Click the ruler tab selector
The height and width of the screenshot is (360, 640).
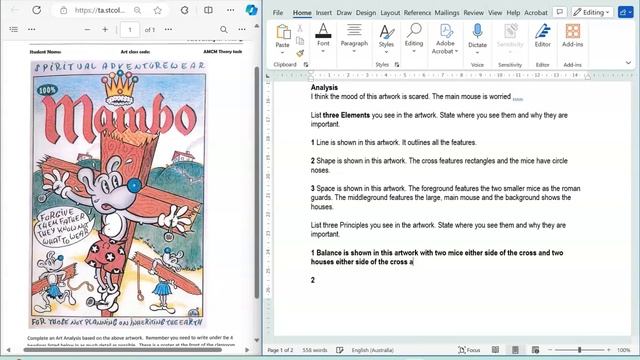point(268,76)
